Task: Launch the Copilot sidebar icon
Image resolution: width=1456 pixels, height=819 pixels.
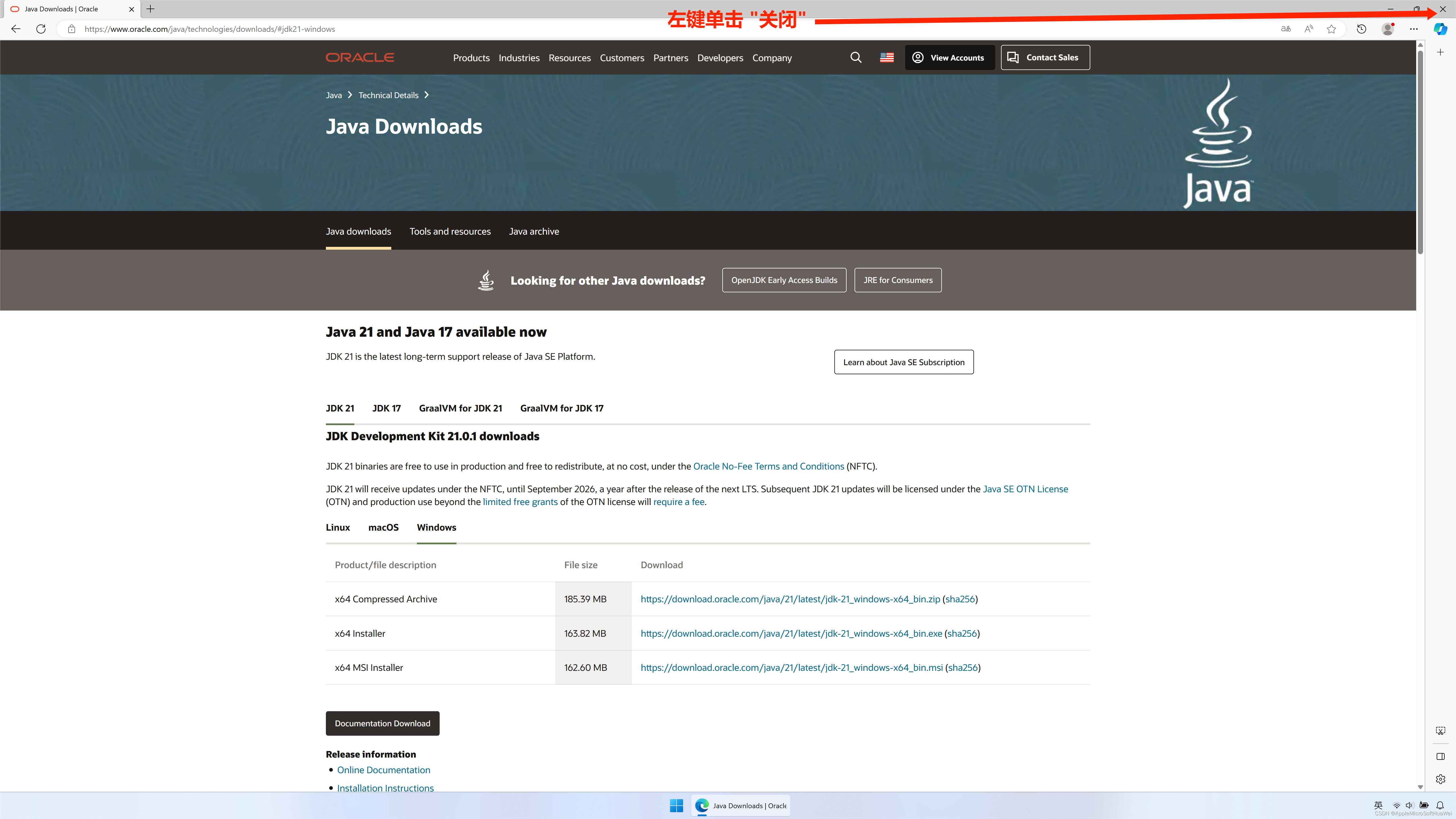Action: 1440,29
